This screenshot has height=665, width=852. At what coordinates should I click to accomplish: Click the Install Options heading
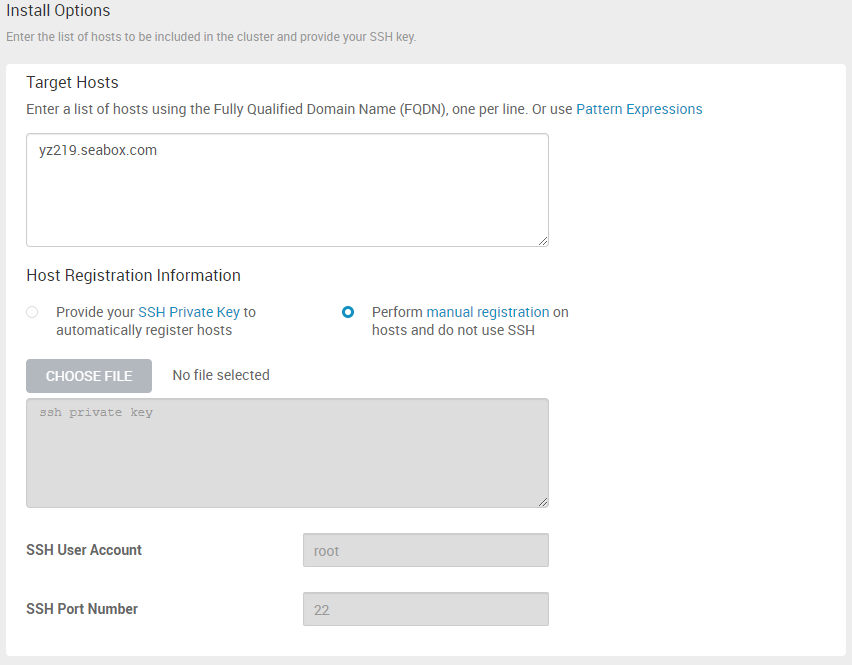[x=58, y=10]
